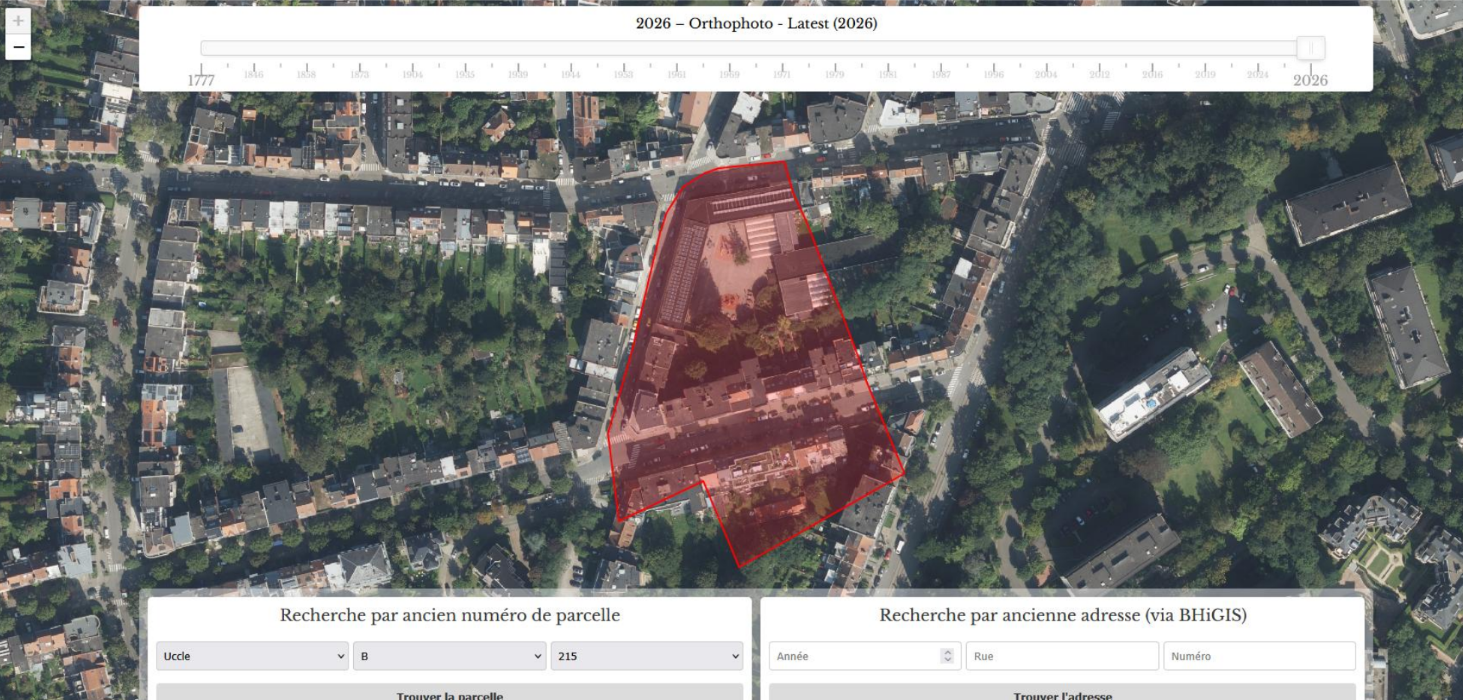Click the Numéro input field
Screen dimensions: 1463x700
tap(1260, 656)
